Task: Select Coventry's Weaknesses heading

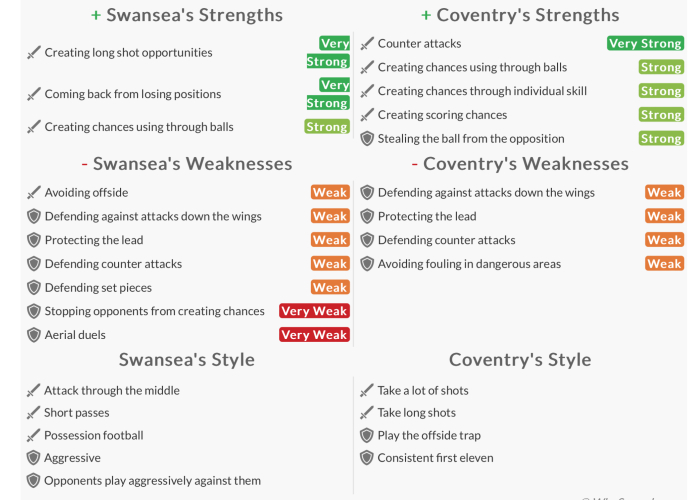Action: [519, 163]
